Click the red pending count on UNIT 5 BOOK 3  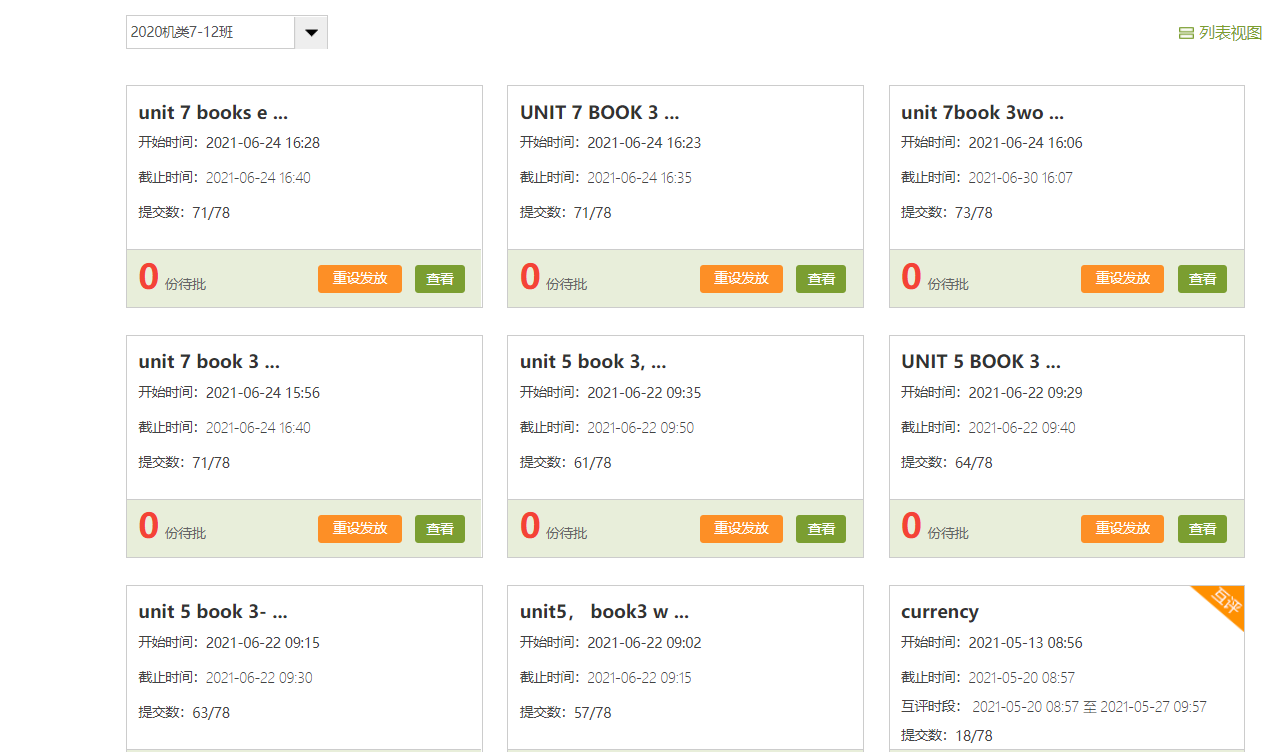911,526
